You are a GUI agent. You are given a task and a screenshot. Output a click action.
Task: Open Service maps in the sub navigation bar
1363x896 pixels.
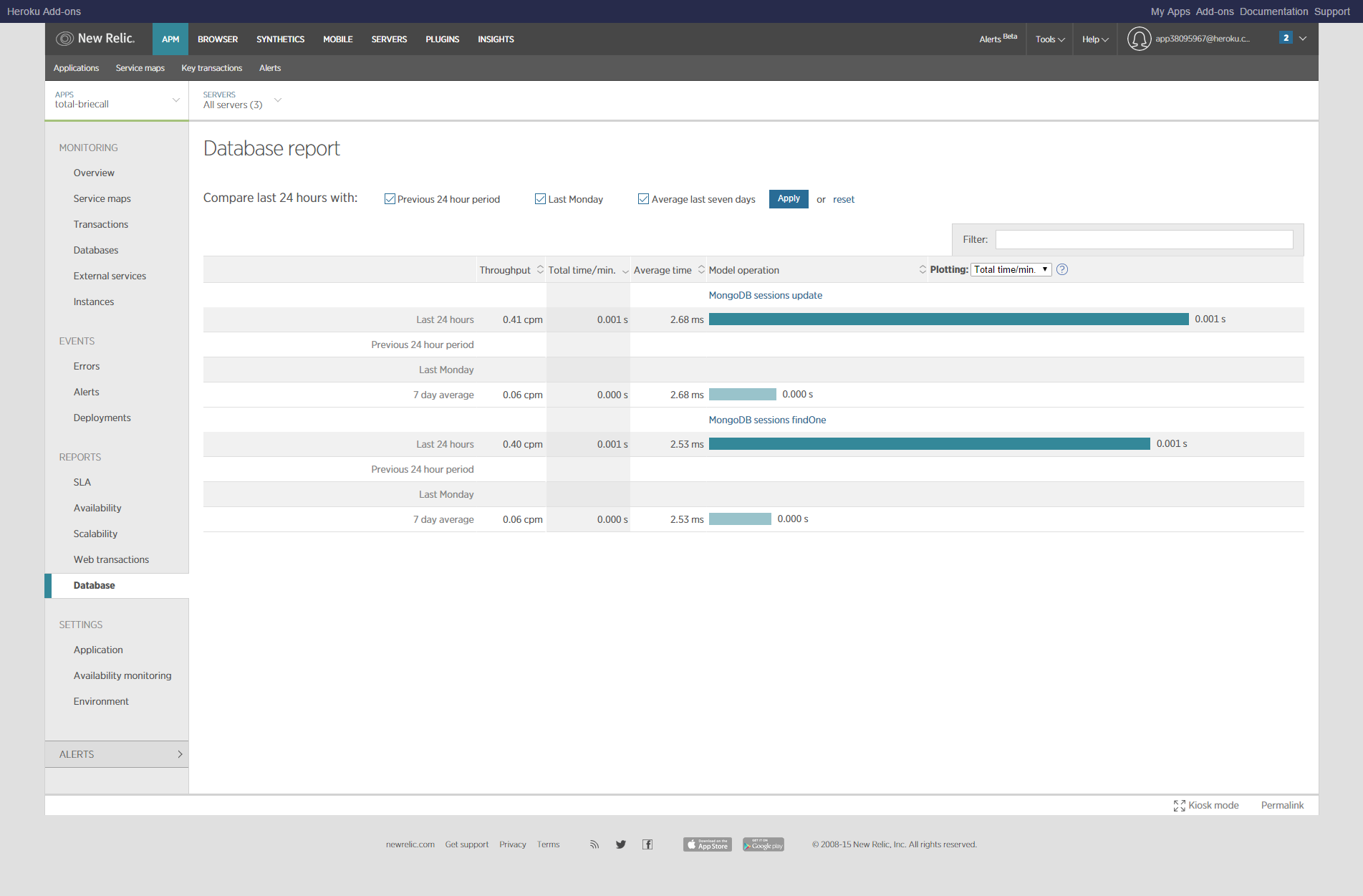click(x=140, y=68)
